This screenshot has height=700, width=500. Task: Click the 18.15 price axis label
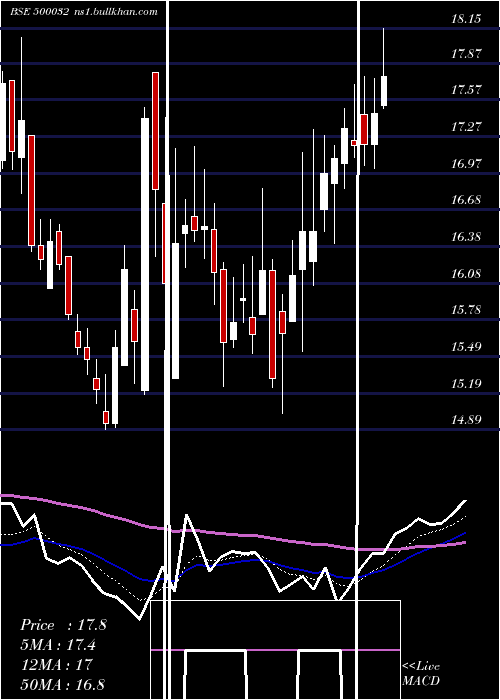(x=466, y=19)
